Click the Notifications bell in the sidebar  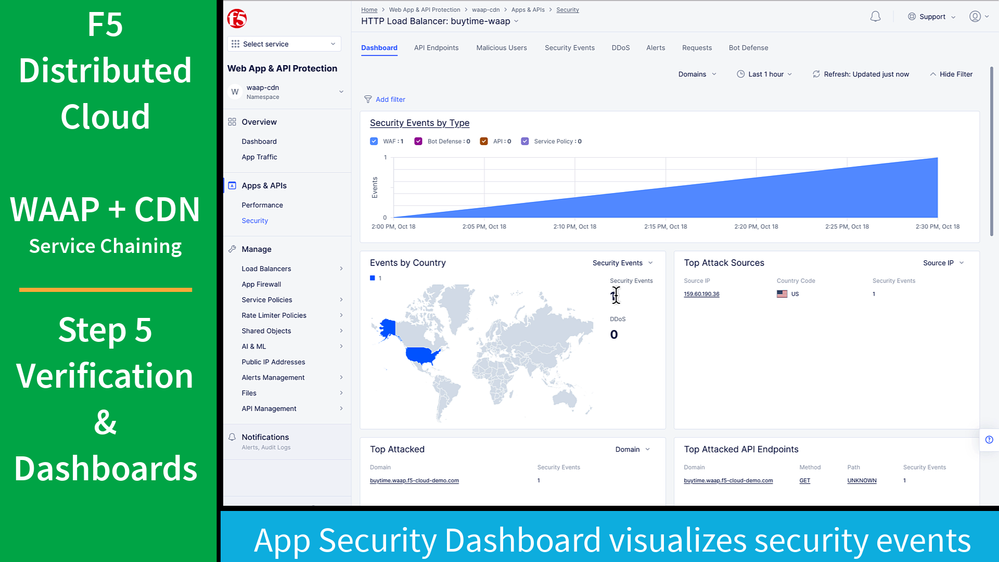(x=232, y=437)
